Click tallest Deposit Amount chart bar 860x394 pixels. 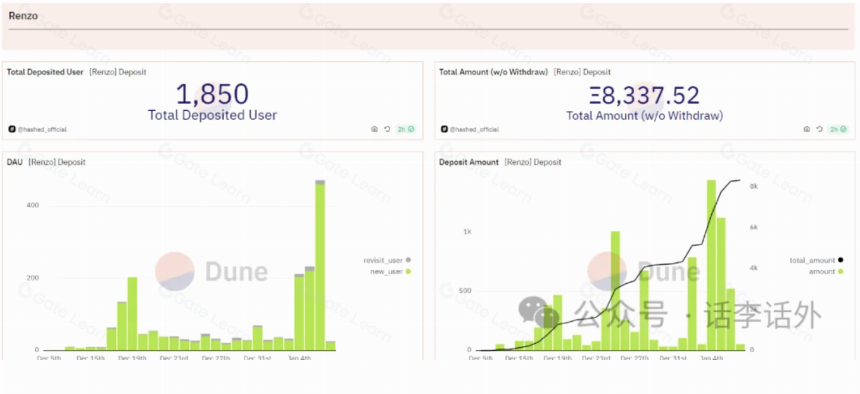[711, 264]
